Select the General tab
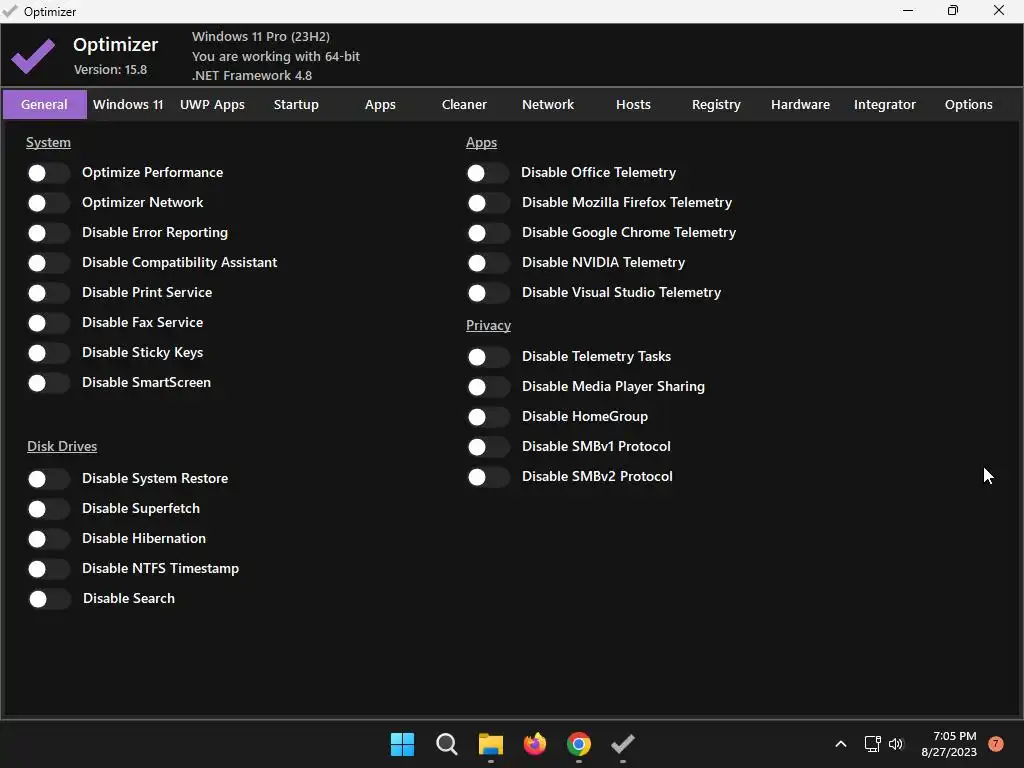The image size is (1024, 768). point(44,104)
